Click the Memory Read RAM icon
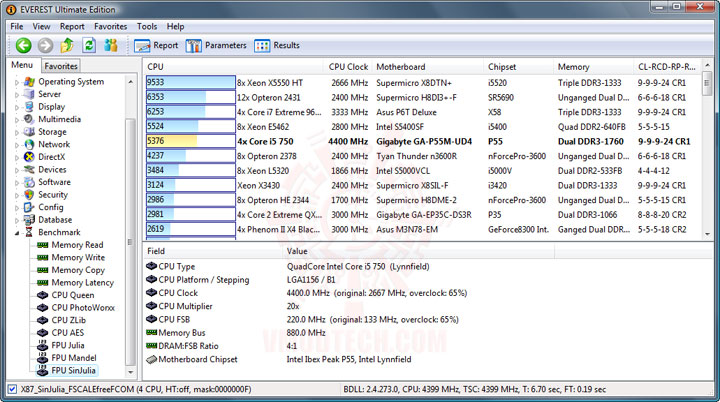720x402 pixels. (x=42, y=245)
